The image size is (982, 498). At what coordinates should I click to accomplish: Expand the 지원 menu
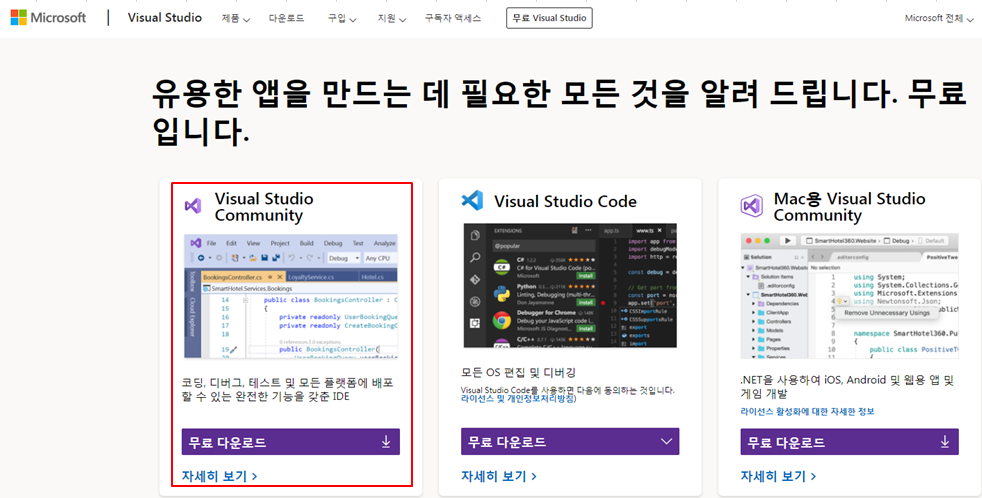click(x=391, y=18)
